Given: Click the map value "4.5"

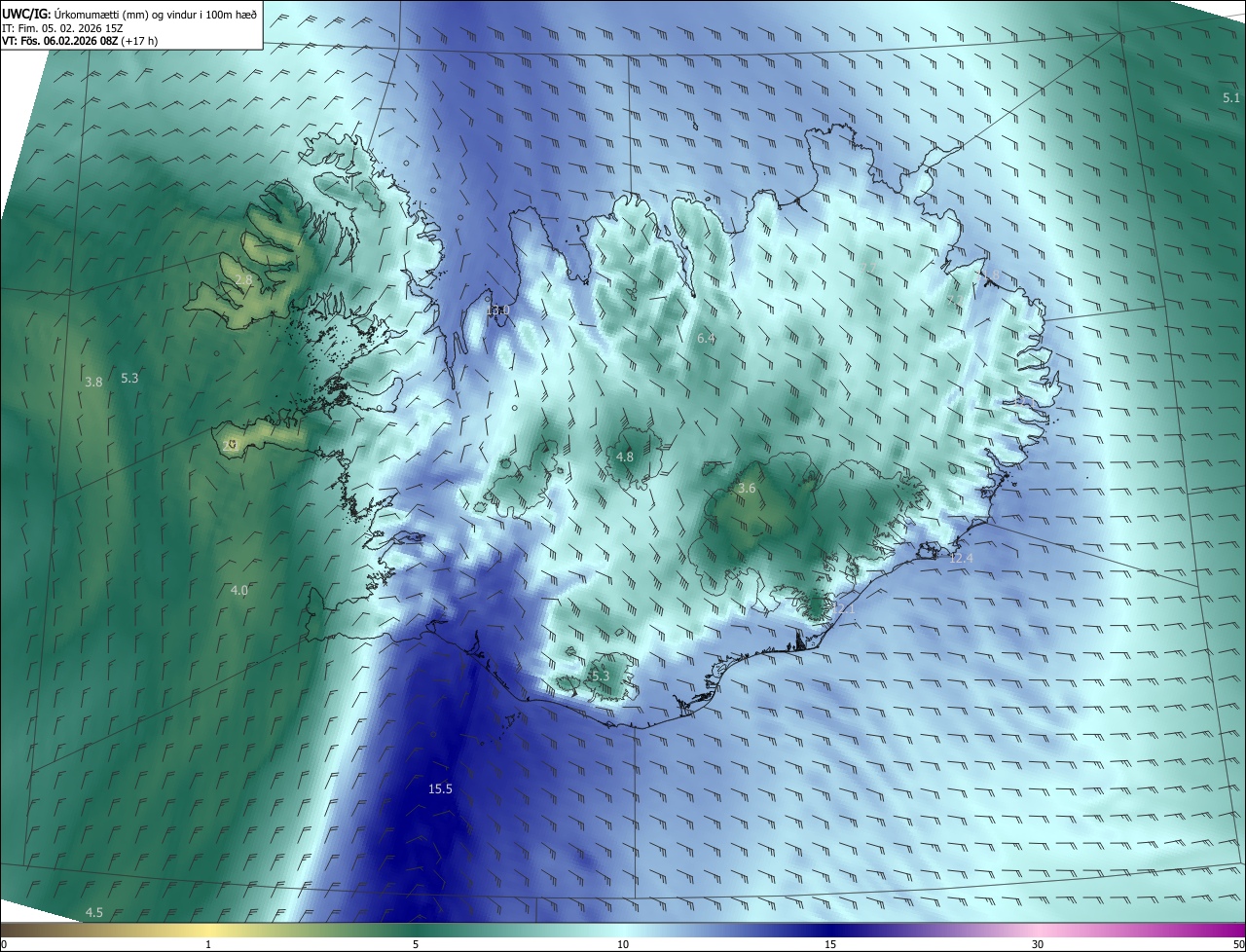Looking at the screenshot, I should click(93, 912).
